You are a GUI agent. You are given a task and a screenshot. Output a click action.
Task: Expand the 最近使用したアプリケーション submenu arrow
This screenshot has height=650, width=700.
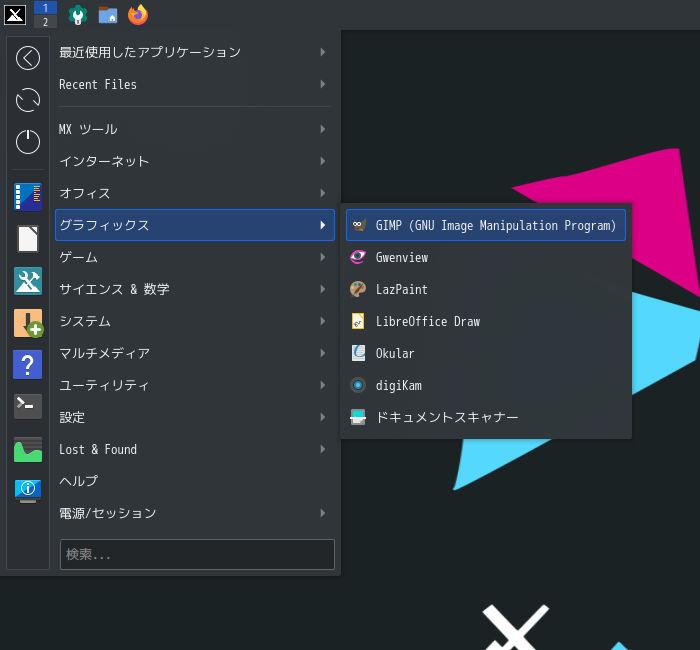click(x=323, y=52)
